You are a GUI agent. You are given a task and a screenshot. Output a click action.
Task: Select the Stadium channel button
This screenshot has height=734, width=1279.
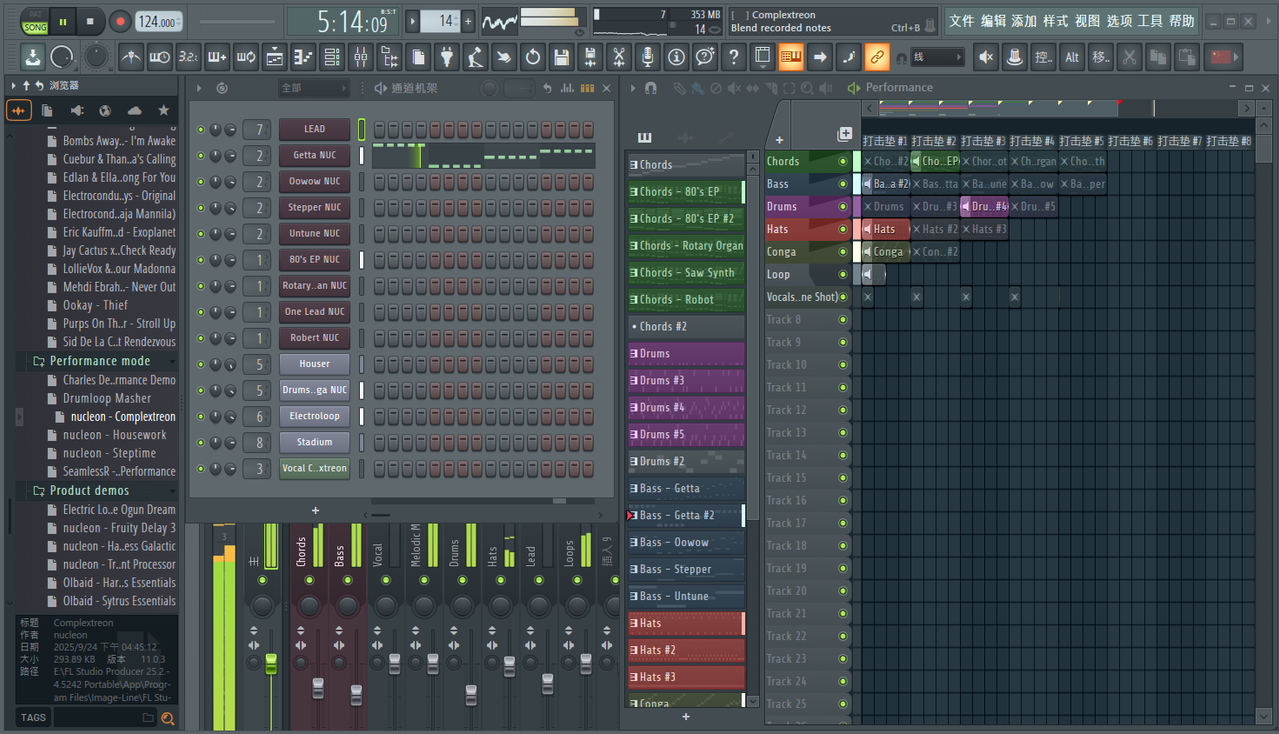coord(314,442)
